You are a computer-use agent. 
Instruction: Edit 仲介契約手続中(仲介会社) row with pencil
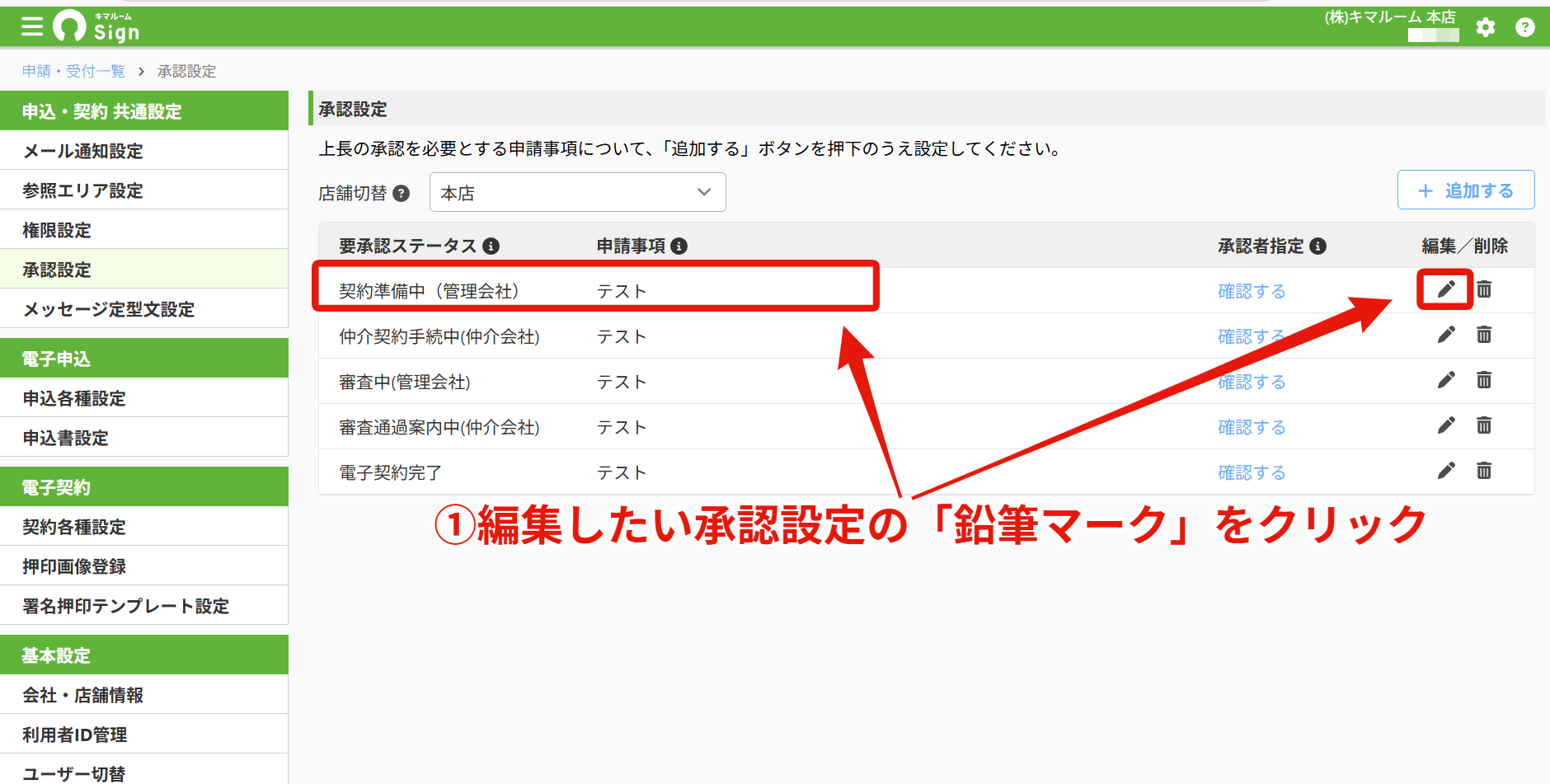[x=1446, y=335]
